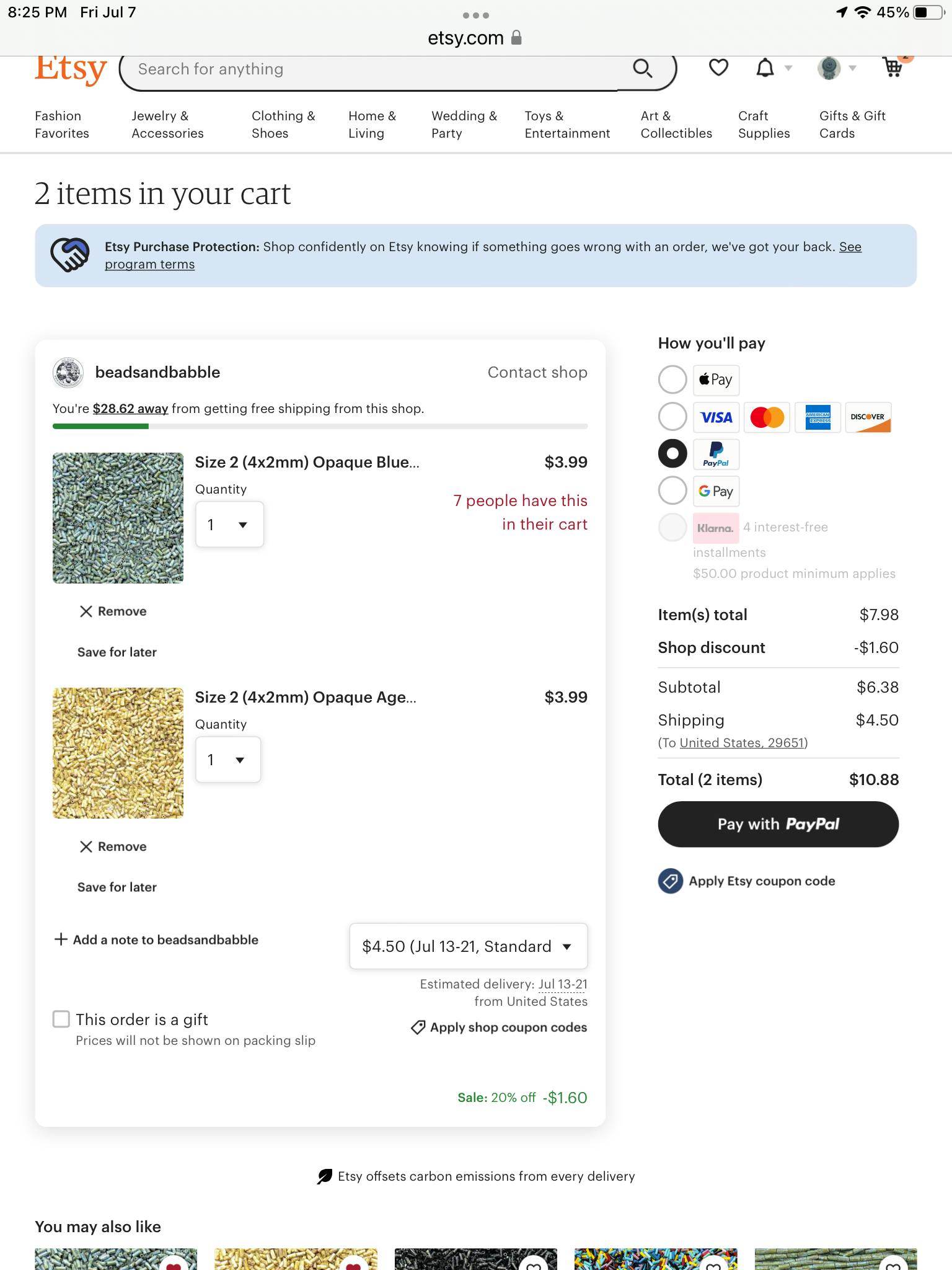Click the beadsandbabble shop avatar
The image size is (952, 1270).
click(68, 373)
